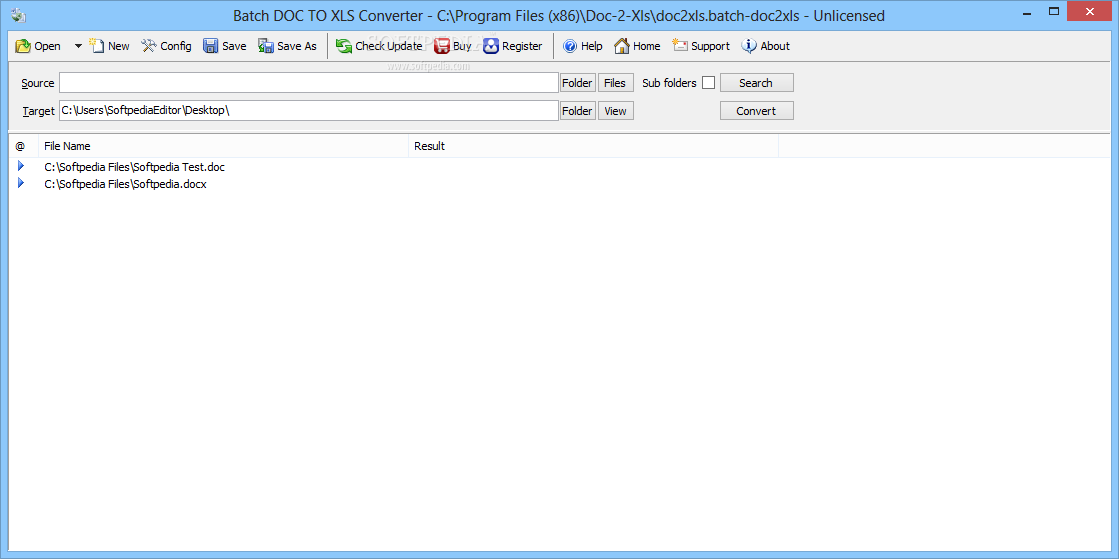This screenshot has width=1119, height=559.
Task: Expand the Open dropdown arrow
Action: pos(78,46)
